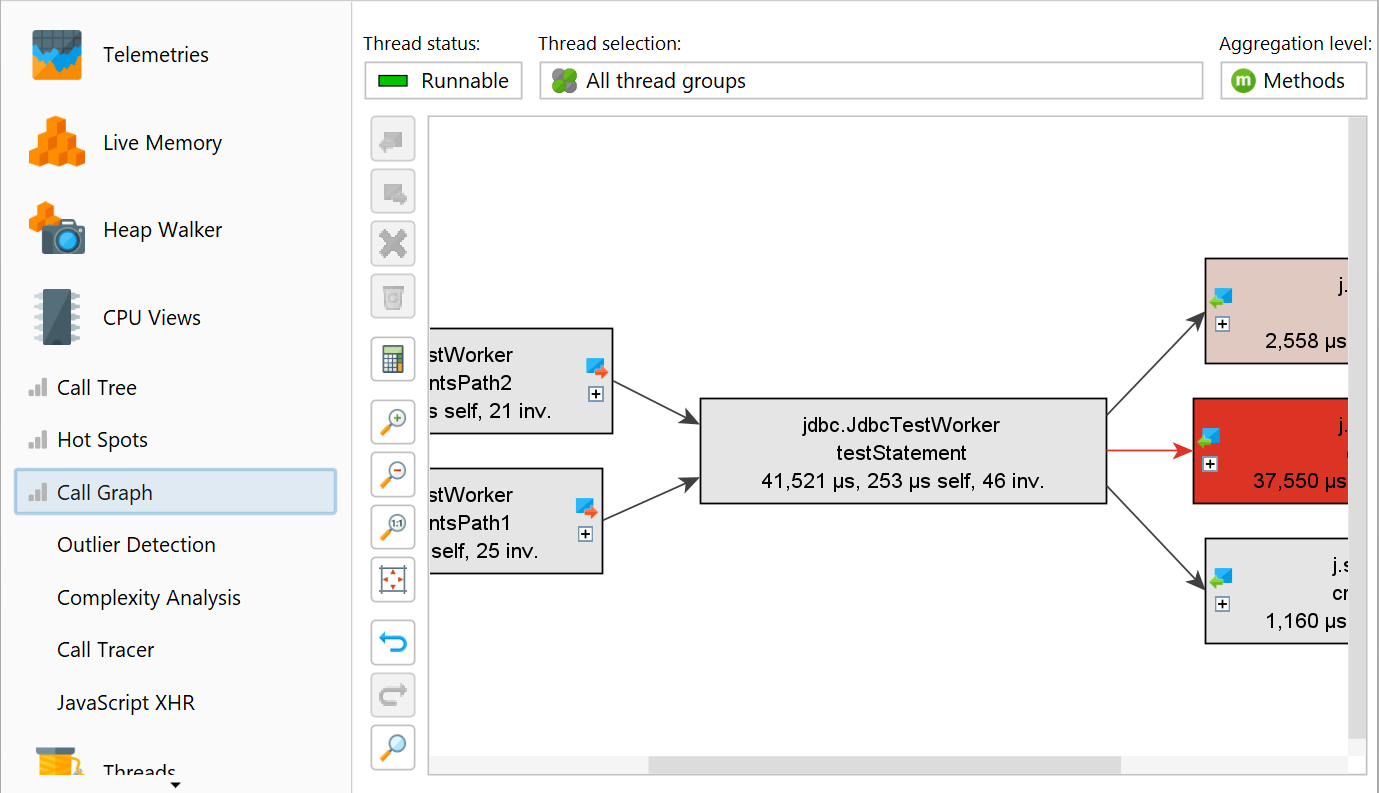Select Hot Spots in the sidebar
1379x793 pixels.
tap(102, 440)
